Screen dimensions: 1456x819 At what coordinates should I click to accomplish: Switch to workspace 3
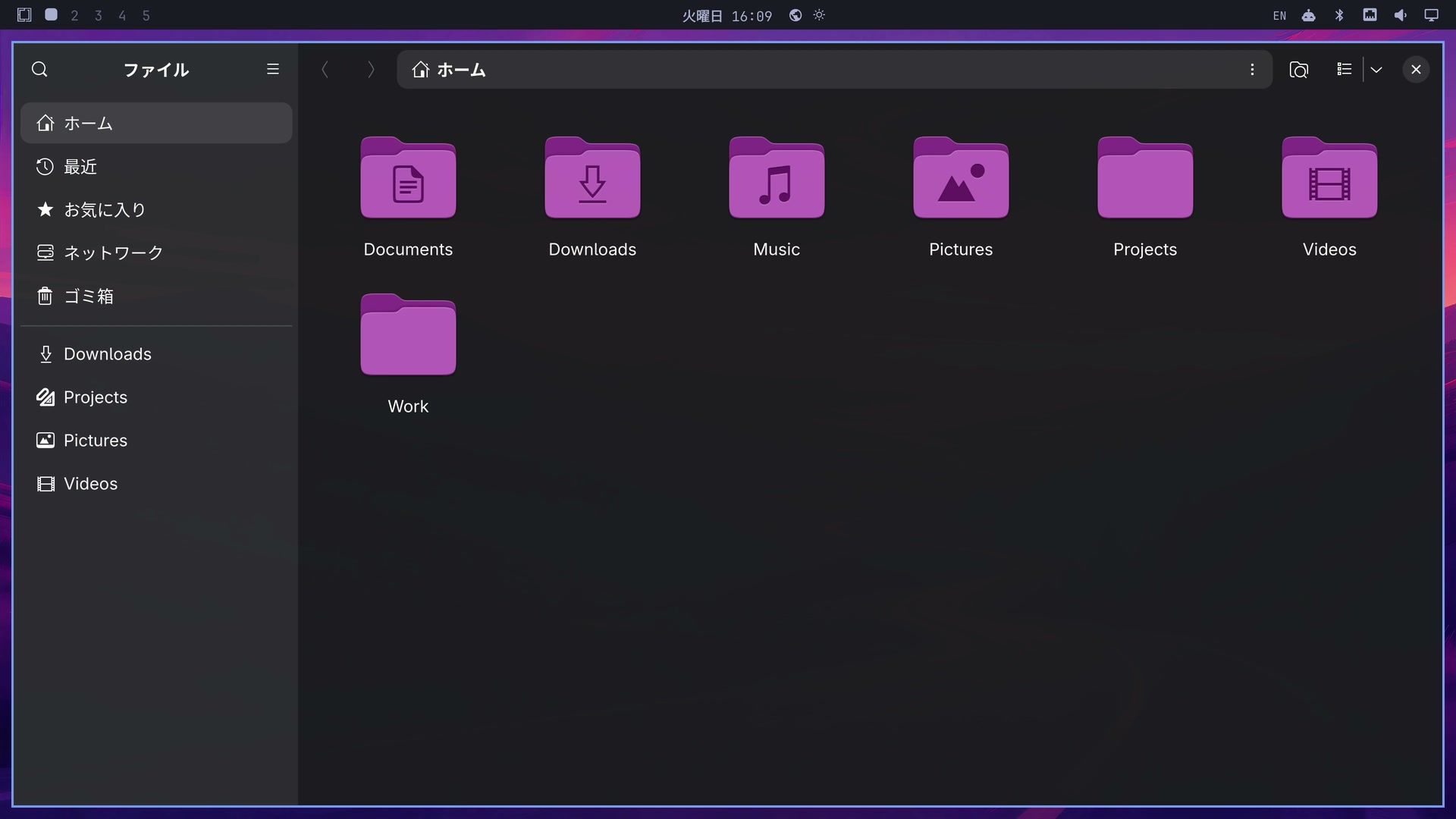pyautogui.click(x=98, y=15)
